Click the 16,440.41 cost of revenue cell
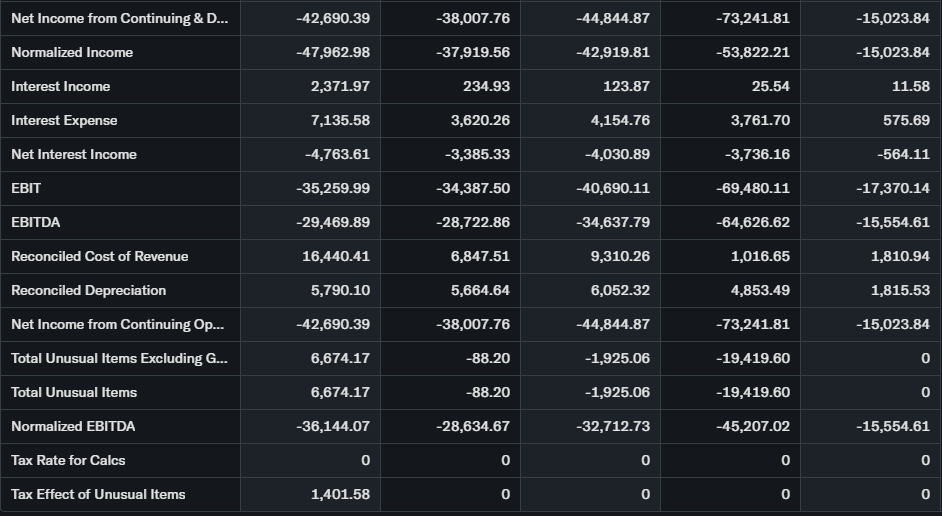 [x=336, y=256]
